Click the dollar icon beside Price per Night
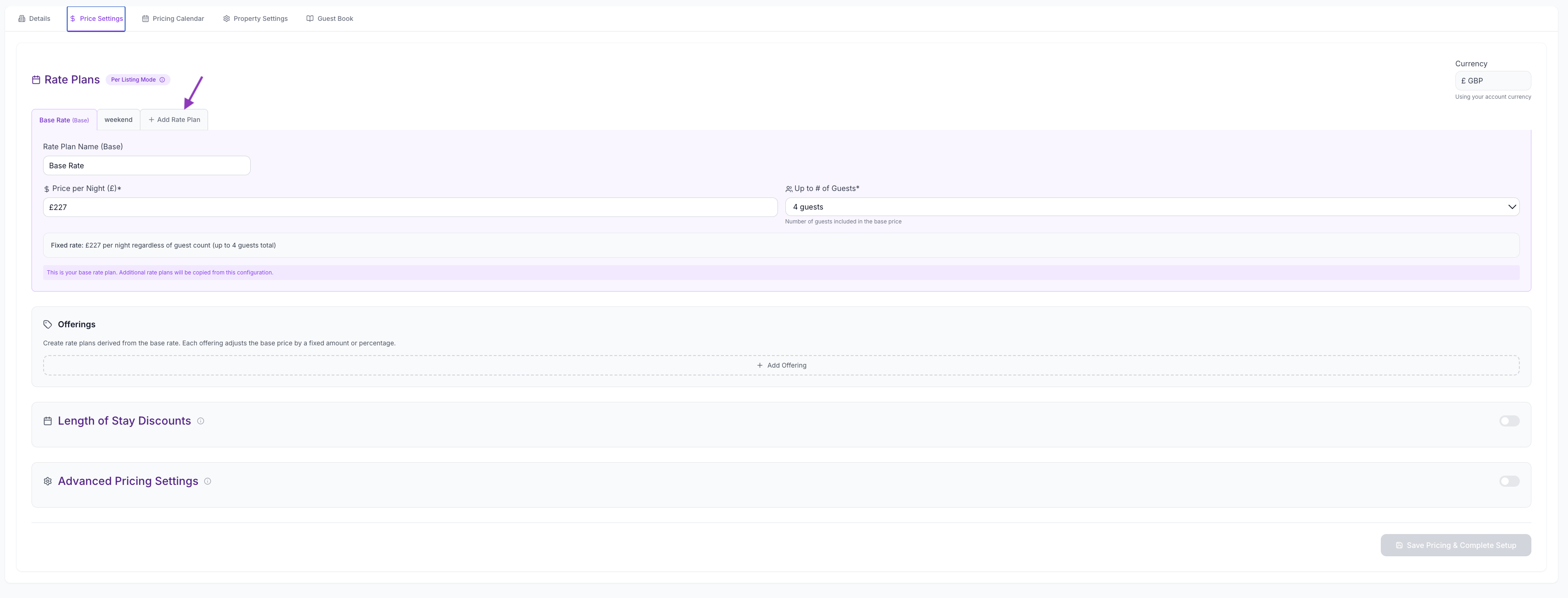Screen dimensions: 1568x598 (x=47, y=190)
